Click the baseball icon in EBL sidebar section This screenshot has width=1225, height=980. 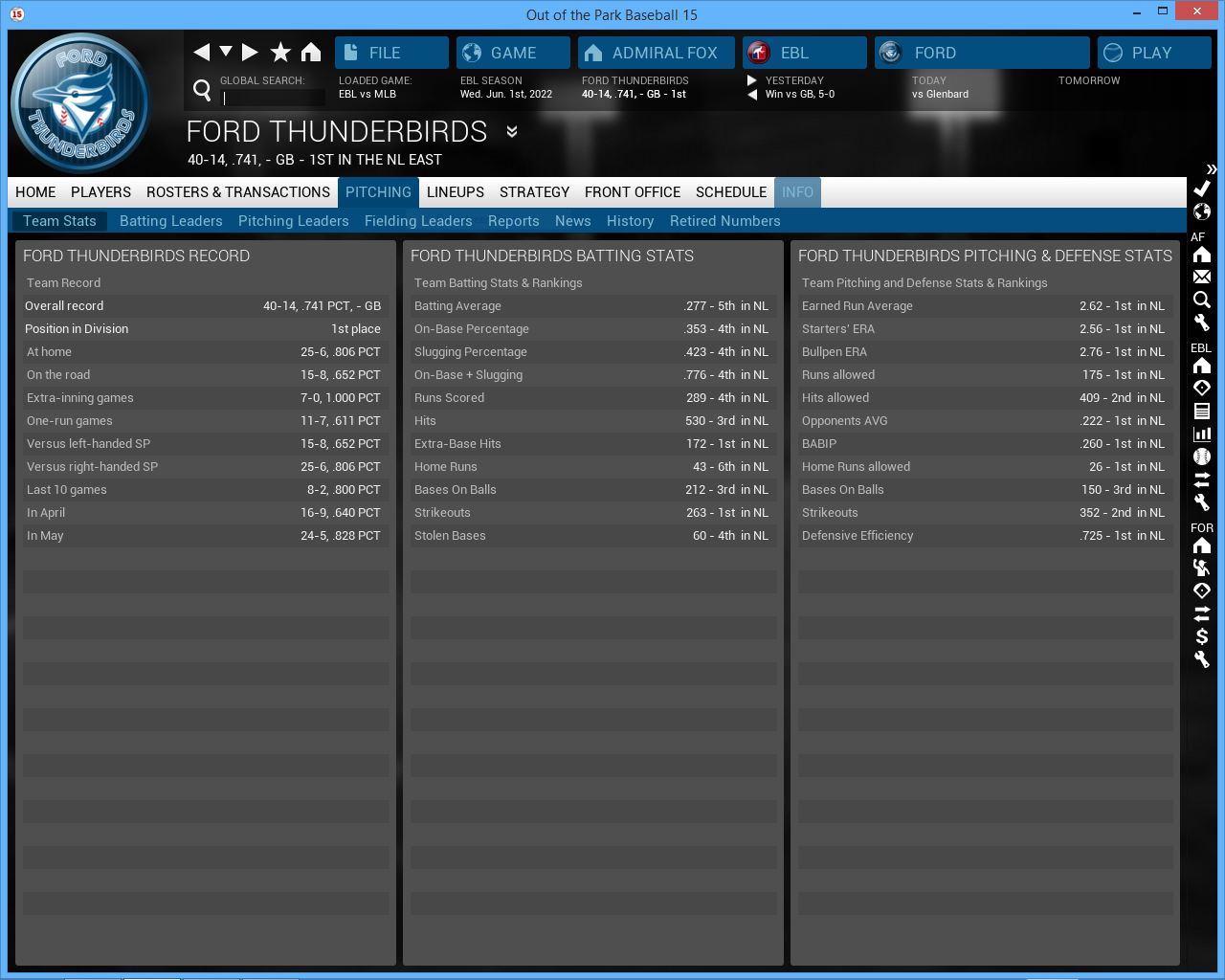coord(1202,457)
